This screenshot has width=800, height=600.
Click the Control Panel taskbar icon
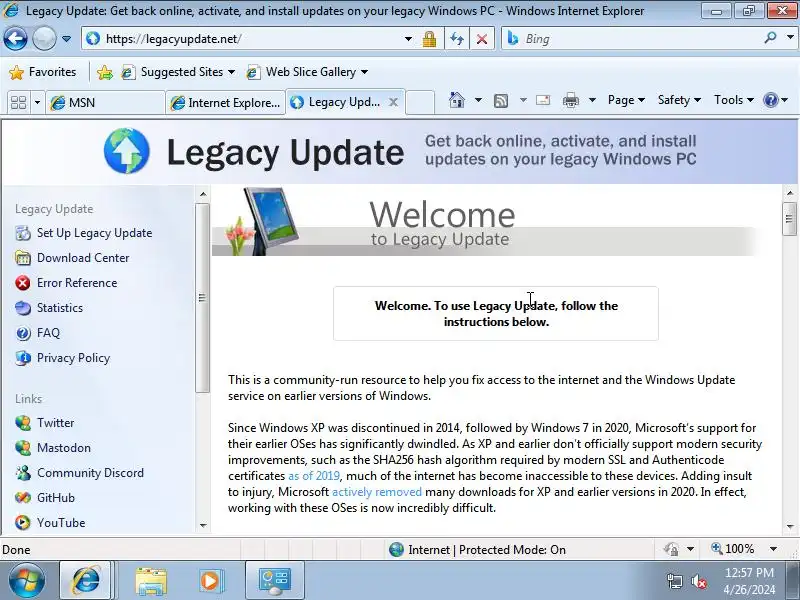pos(274,581)
